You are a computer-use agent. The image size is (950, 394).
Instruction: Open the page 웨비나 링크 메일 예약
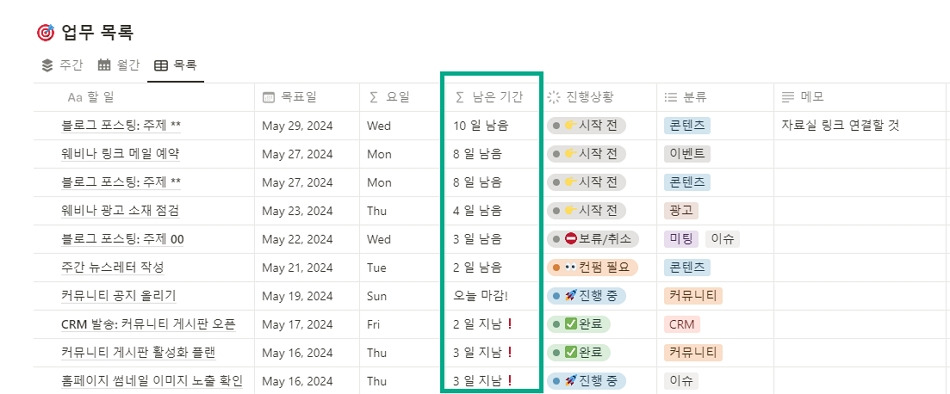(x=120, y=154)
